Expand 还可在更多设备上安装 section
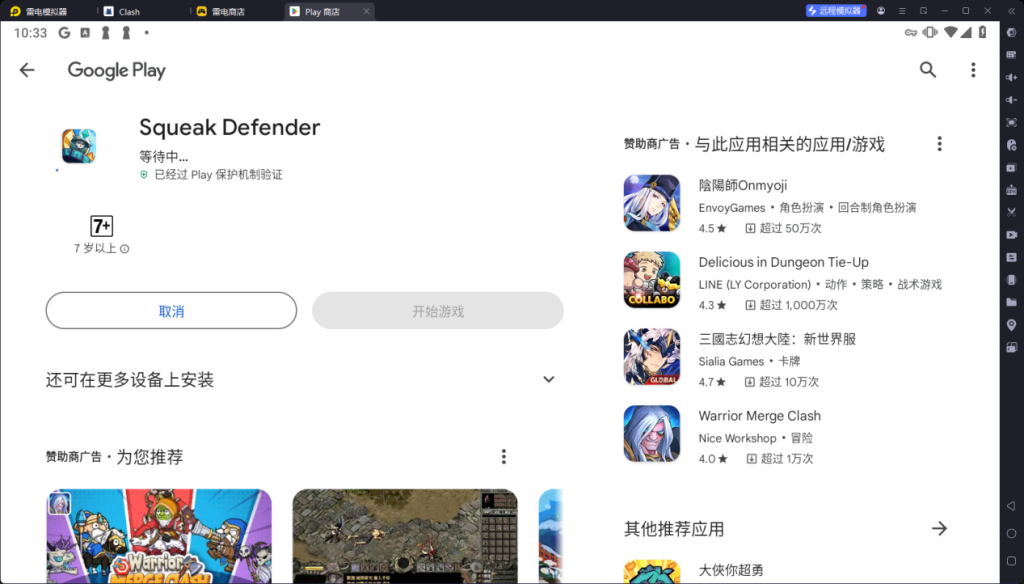Viewport: 1024px width, 584px height. coord(549,380)
